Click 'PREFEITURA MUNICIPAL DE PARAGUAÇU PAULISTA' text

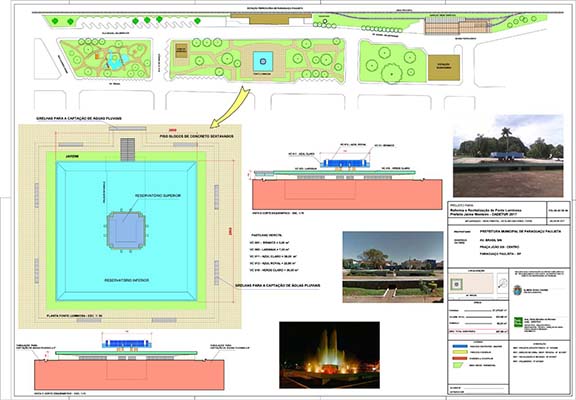click(520, 232)
